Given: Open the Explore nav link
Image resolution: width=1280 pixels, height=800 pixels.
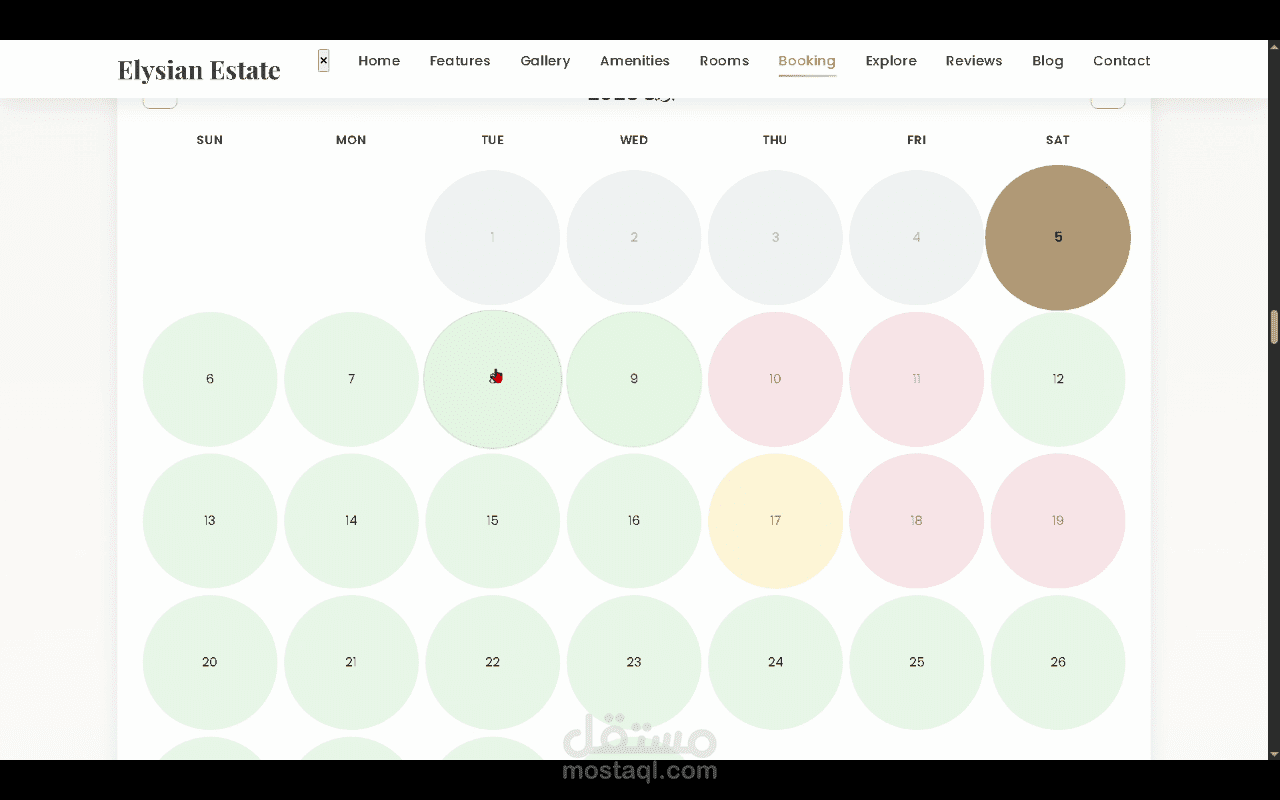Looking at the screenshot, I should 891,61.
